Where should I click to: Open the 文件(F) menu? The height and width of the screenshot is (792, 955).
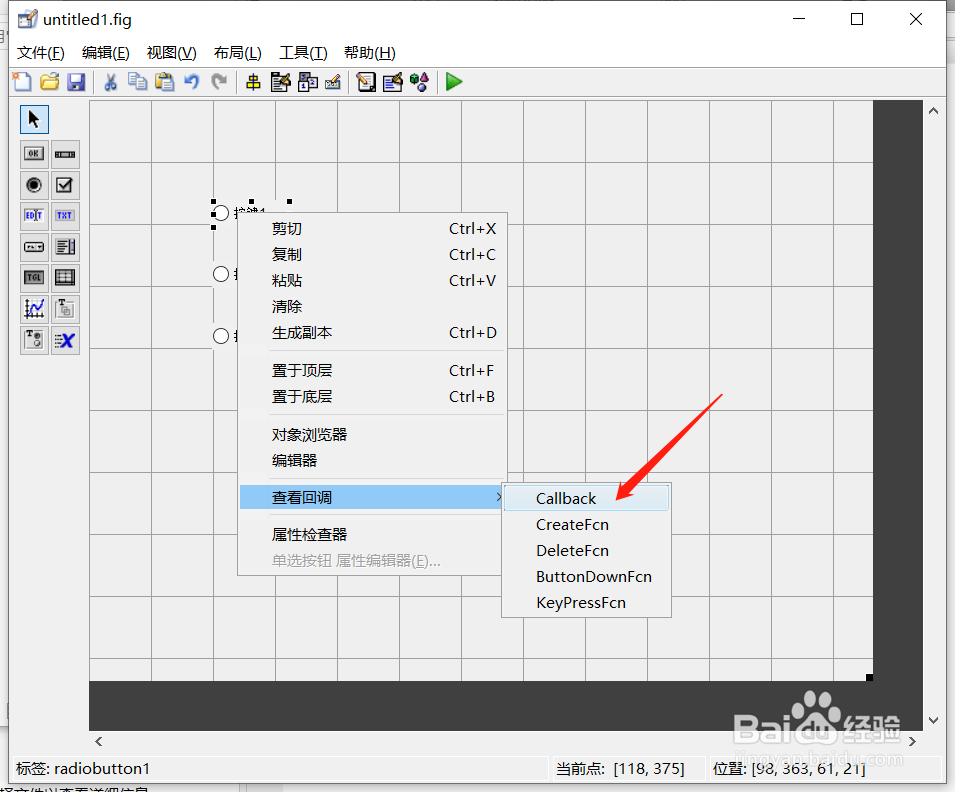pos(41,53)
